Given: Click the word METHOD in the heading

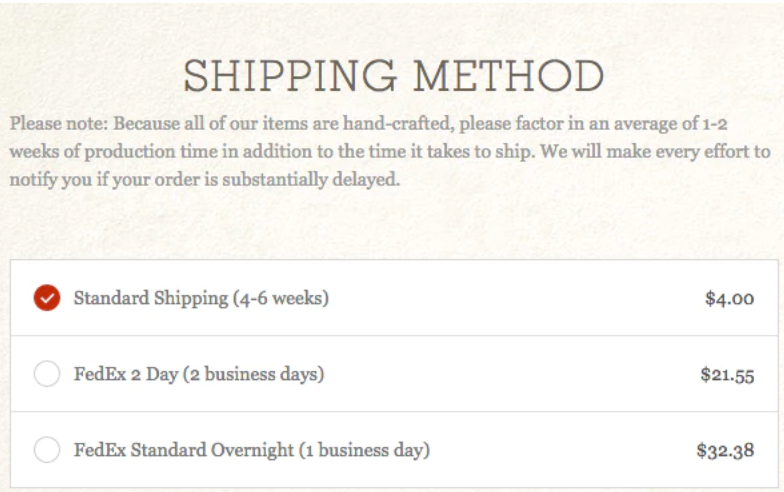Looking at the screenshot, I should pyautogui.click(x=509, y=76).
